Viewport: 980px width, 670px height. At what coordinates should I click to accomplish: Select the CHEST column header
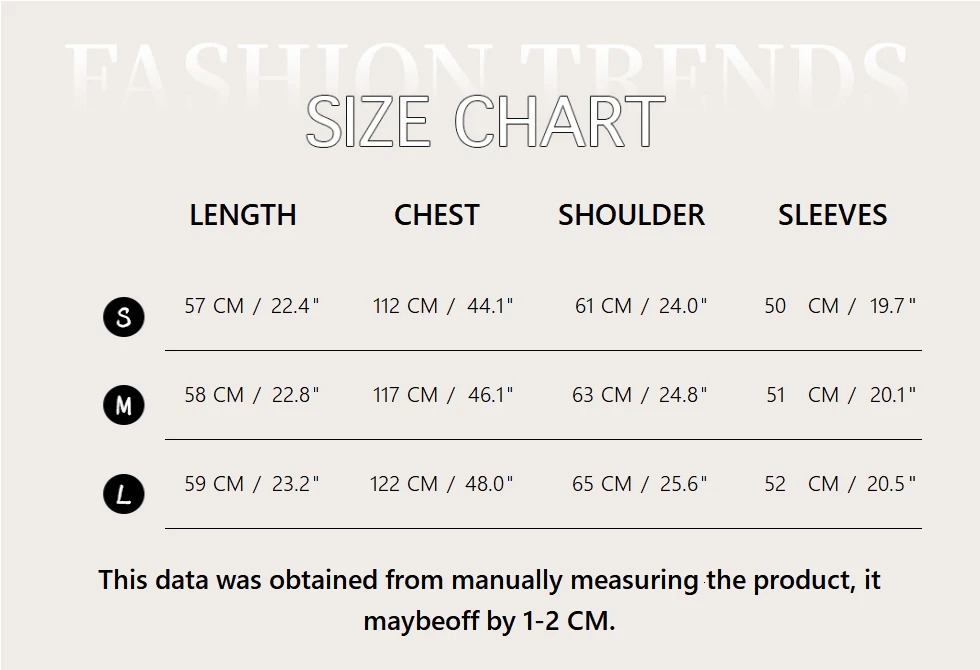tap(437, 215)
